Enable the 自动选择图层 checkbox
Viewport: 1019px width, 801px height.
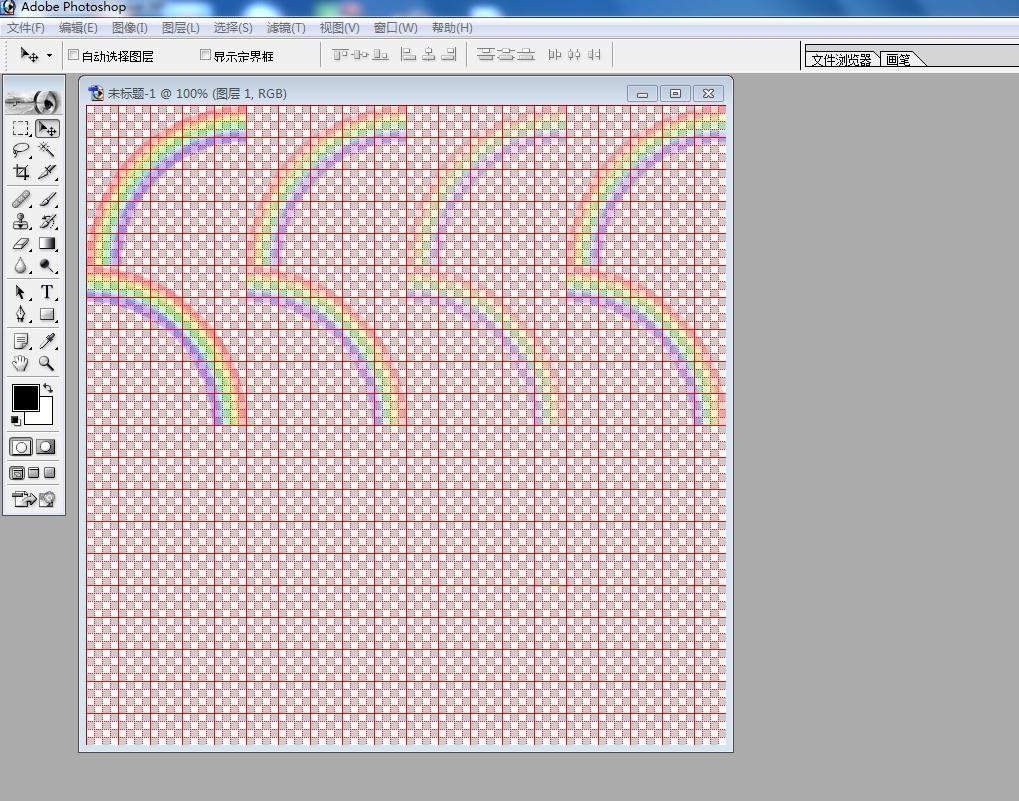pyautogui.click(x=73, y=55)
